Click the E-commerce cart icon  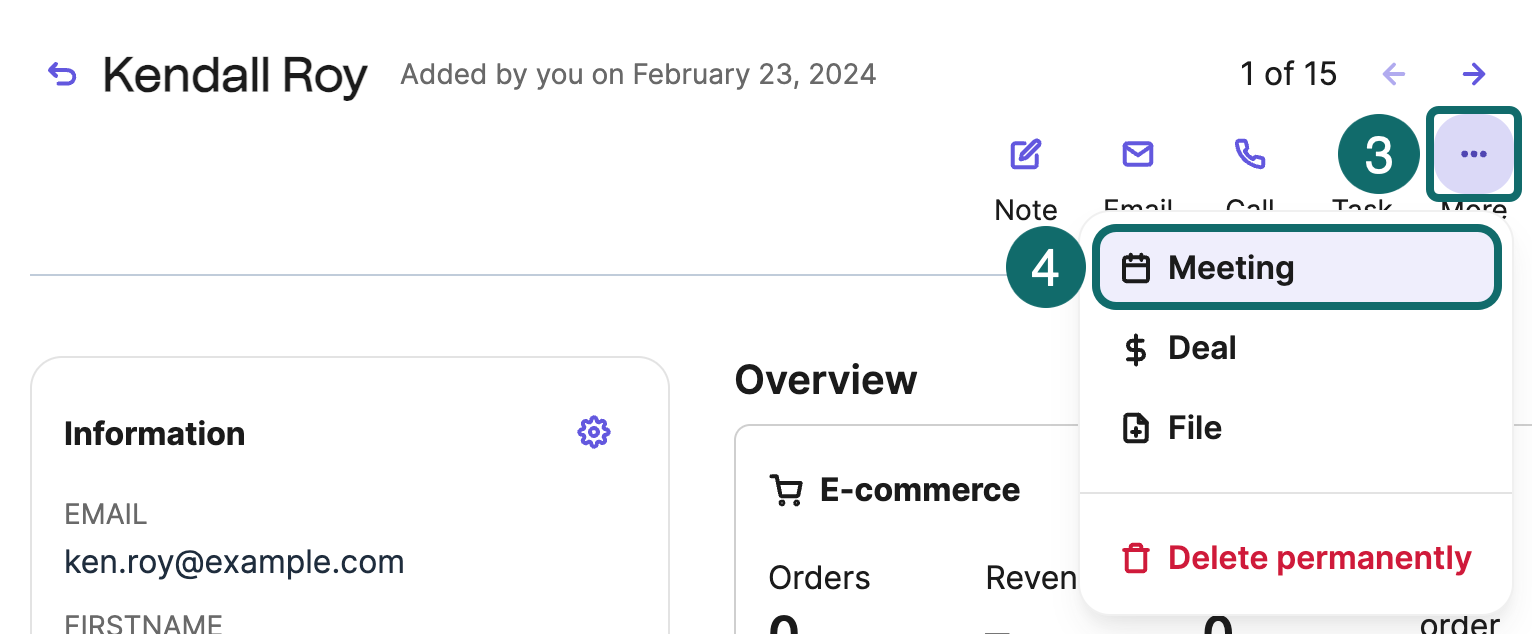786,490
